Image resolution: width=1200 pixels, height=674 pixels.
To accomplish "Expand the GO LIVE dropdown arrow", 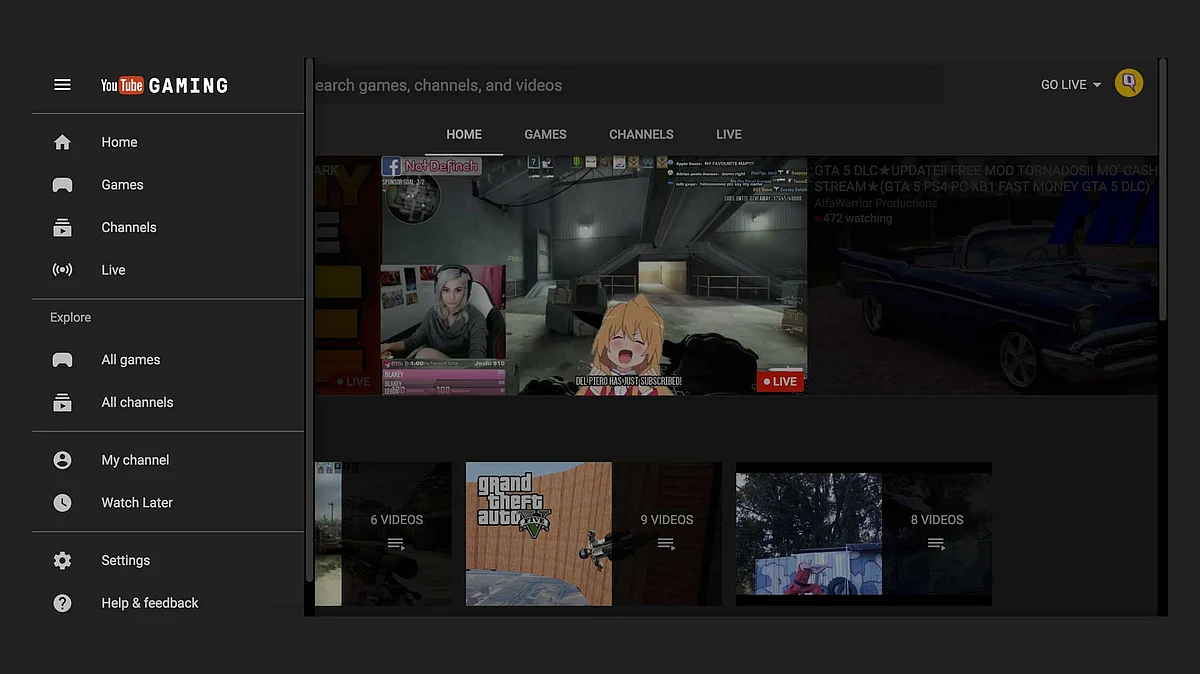I will (1097, 85).
